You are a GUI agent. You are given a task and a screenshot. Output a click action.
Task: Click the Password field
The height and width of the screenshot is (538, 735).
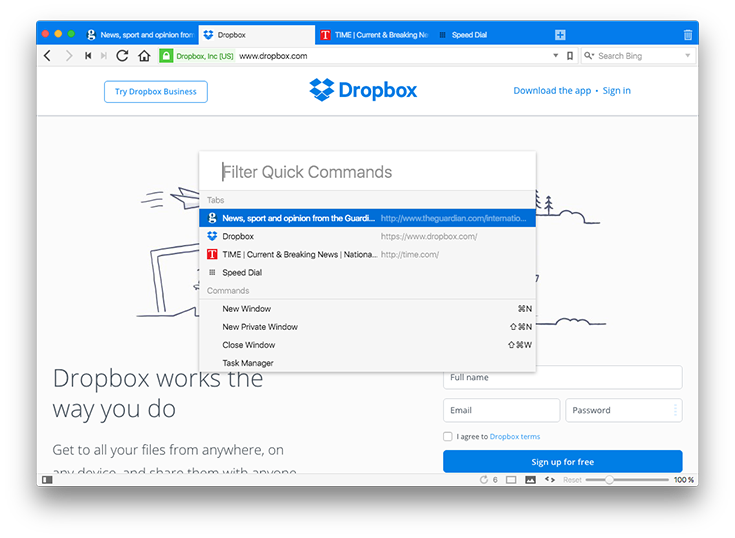coord(623,410)
